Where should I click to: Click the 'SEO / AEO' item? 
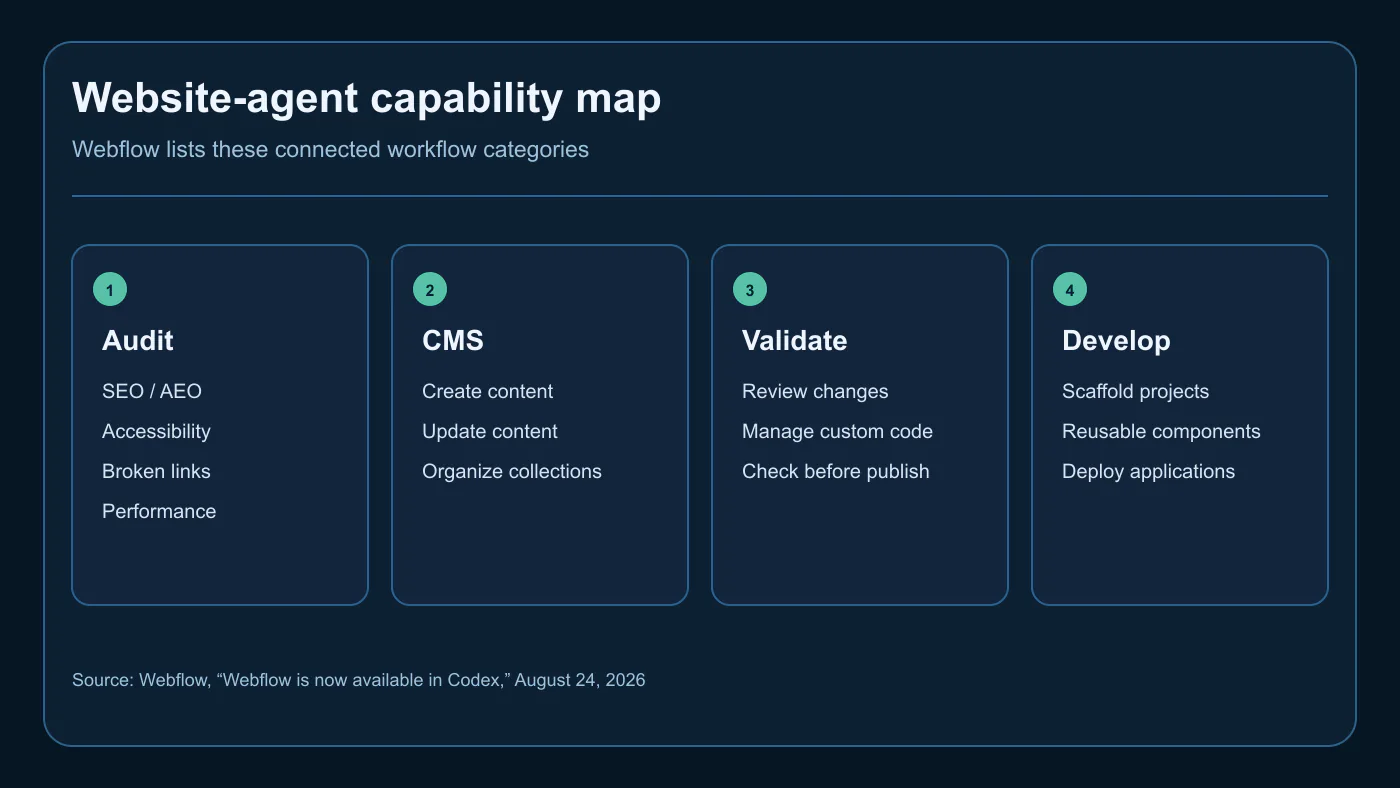[x=152, y=391]
